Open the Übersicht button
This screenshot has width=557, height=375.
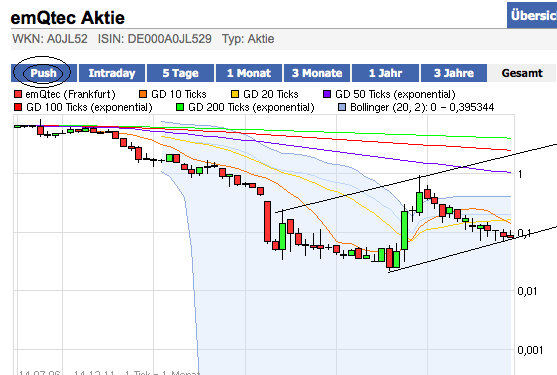(x=532, y=15)
